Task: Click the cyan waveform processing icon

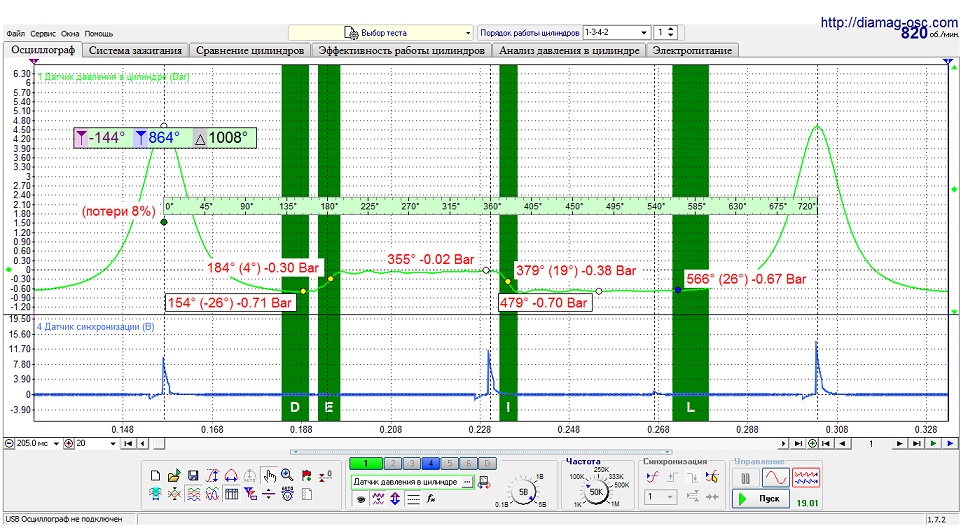Action: click(x=155, y=494)
